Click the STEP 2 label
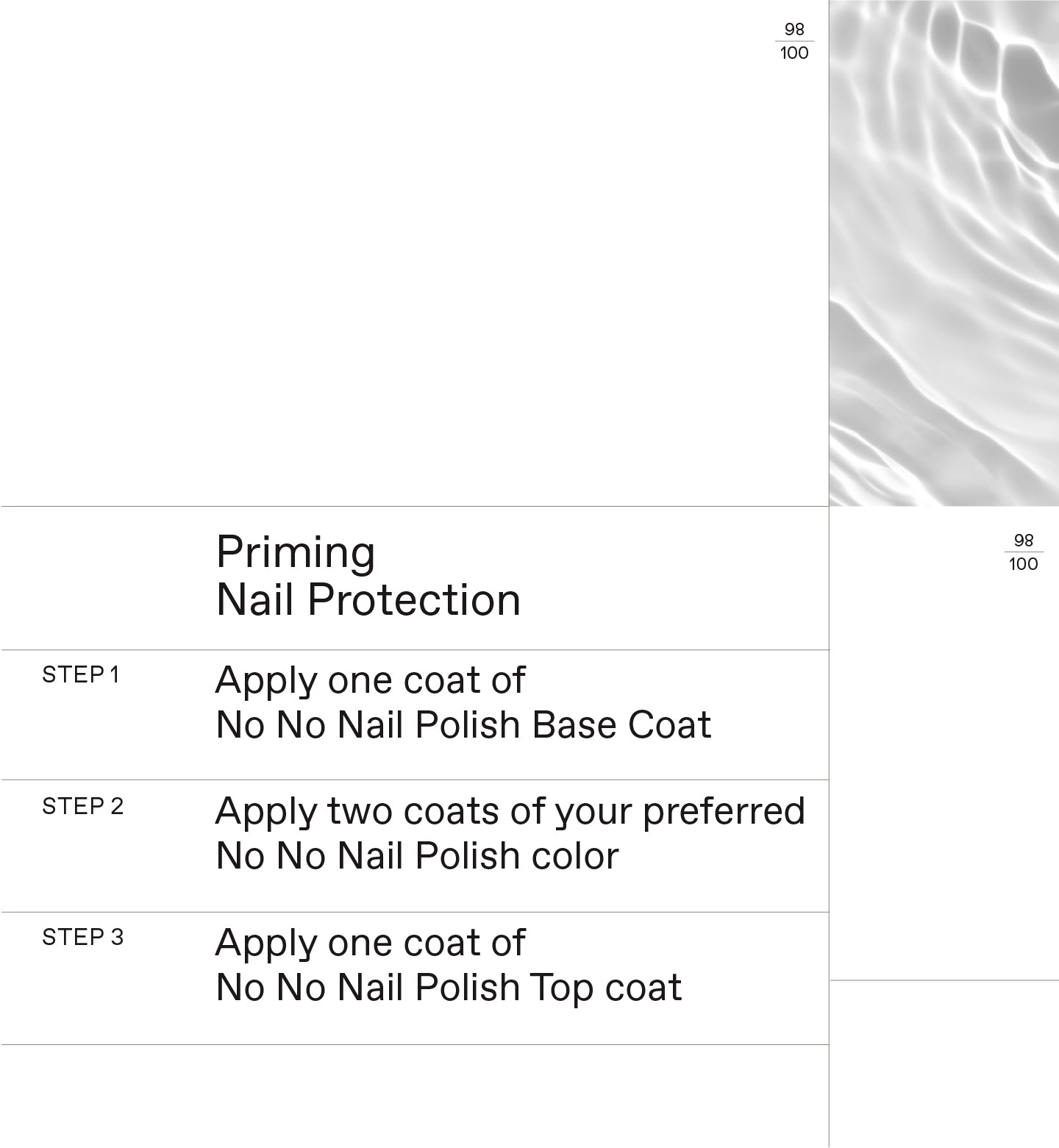1059x1148 pixels. (x=82, y=807)
